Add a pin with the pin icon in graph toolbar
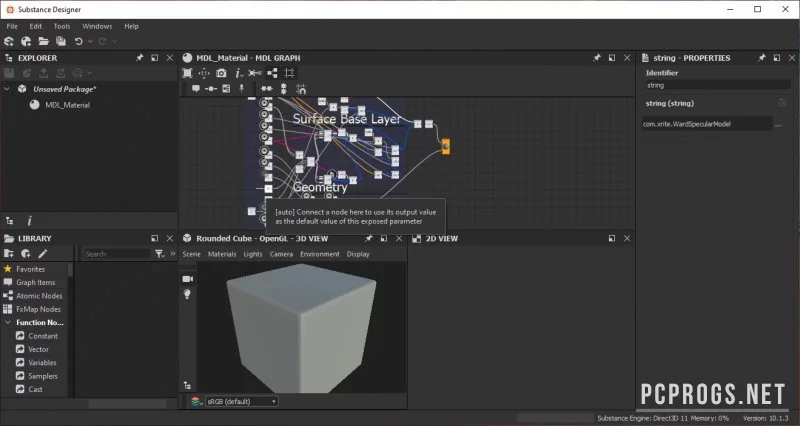 241,89
